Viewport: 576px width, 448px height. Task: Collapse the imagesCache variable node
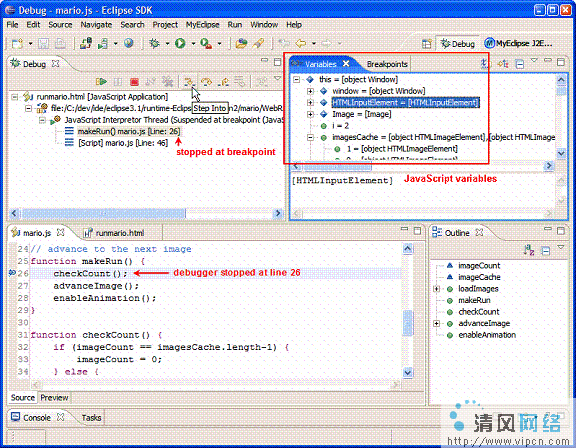[x=310, y=137]
